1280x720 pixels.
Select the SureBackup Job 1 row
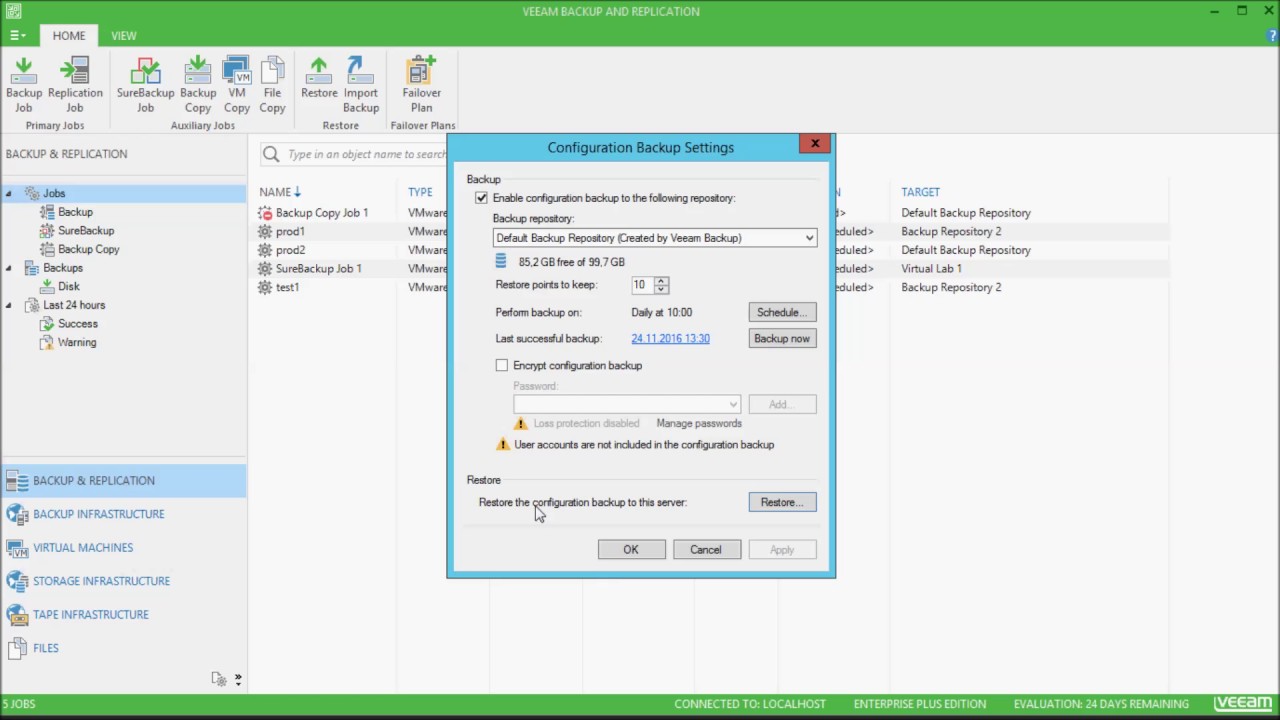coord(318,269)
